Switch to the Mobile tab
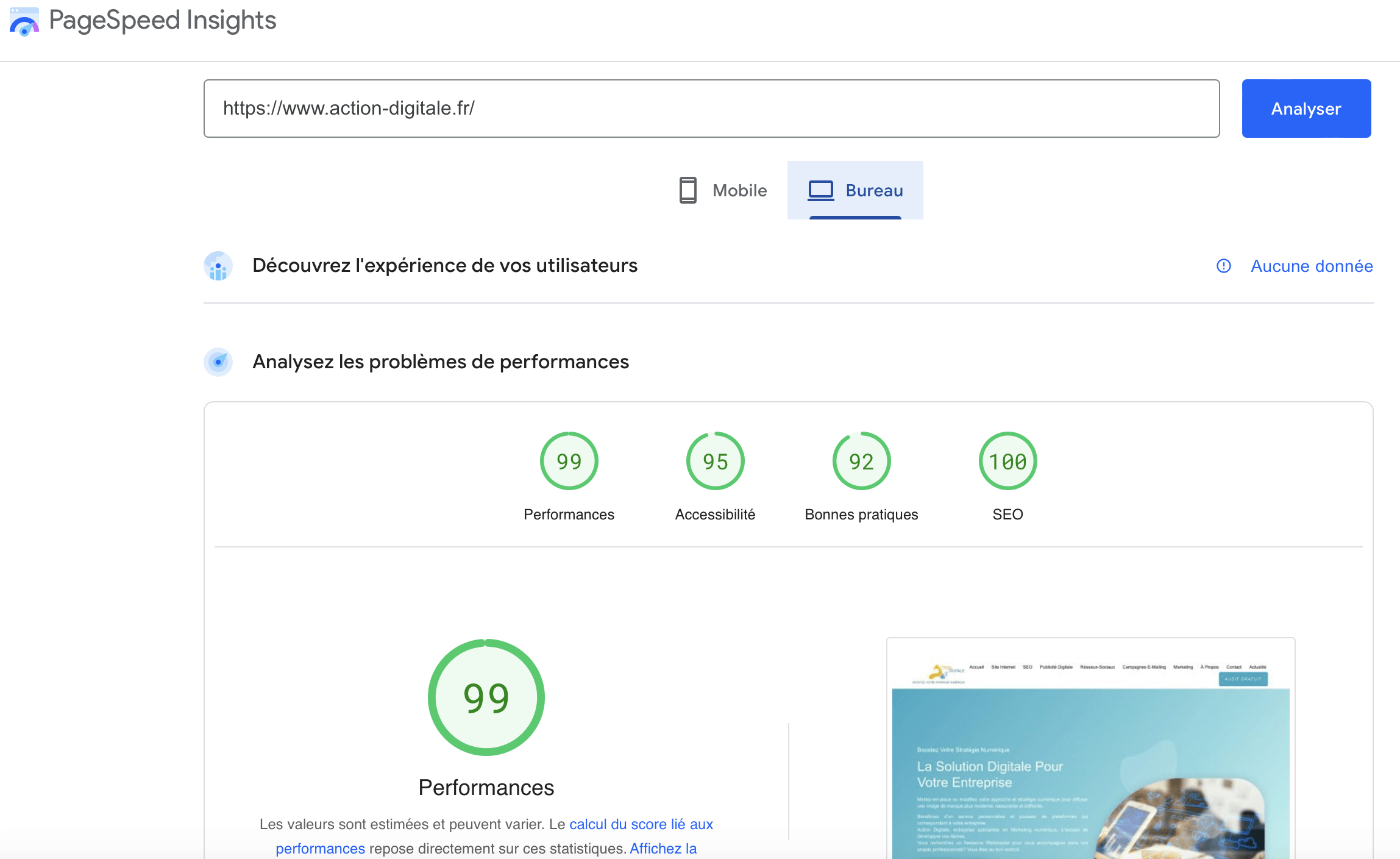Viewport: 1400px width, 859px height. coord(723,190)
